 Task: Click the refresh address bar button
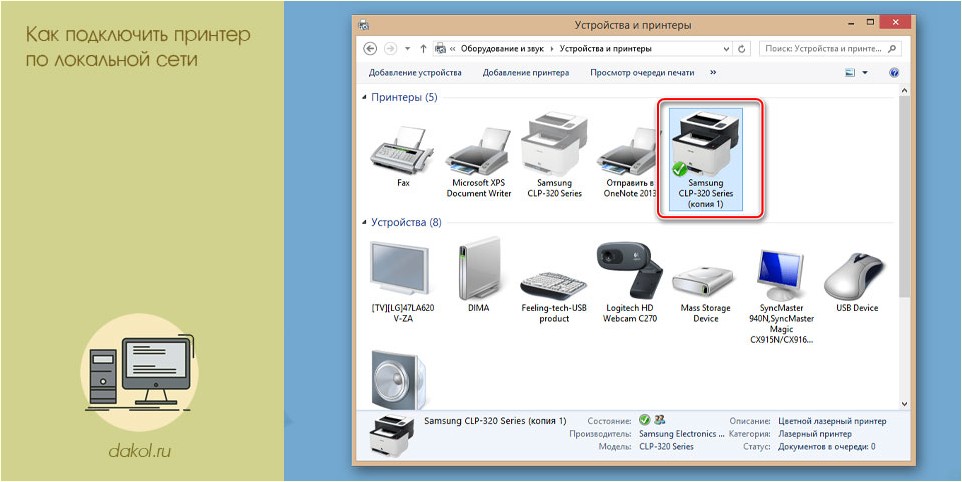tap(742, 48)
